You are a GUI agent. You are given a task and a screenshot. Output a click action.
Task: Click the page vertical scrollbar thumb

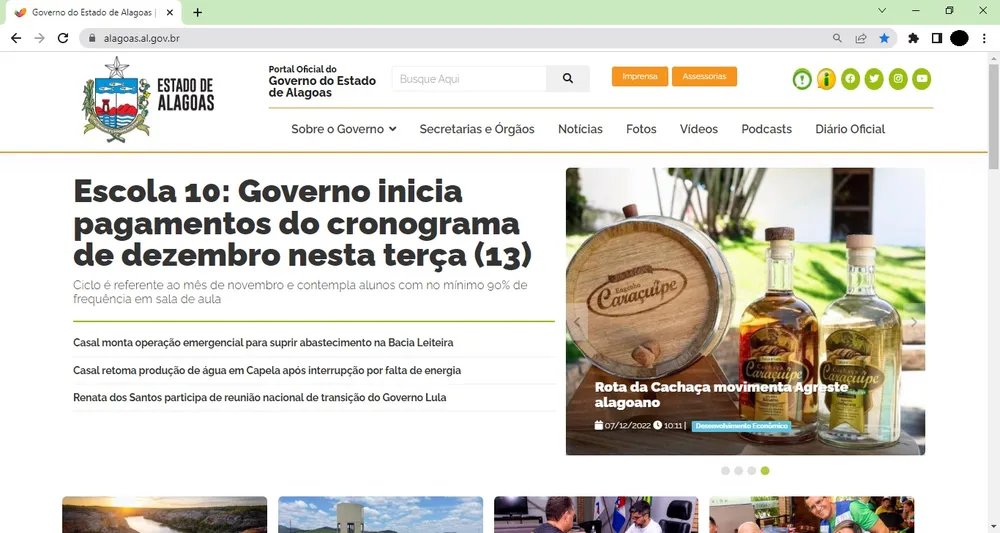pos(994,116)
